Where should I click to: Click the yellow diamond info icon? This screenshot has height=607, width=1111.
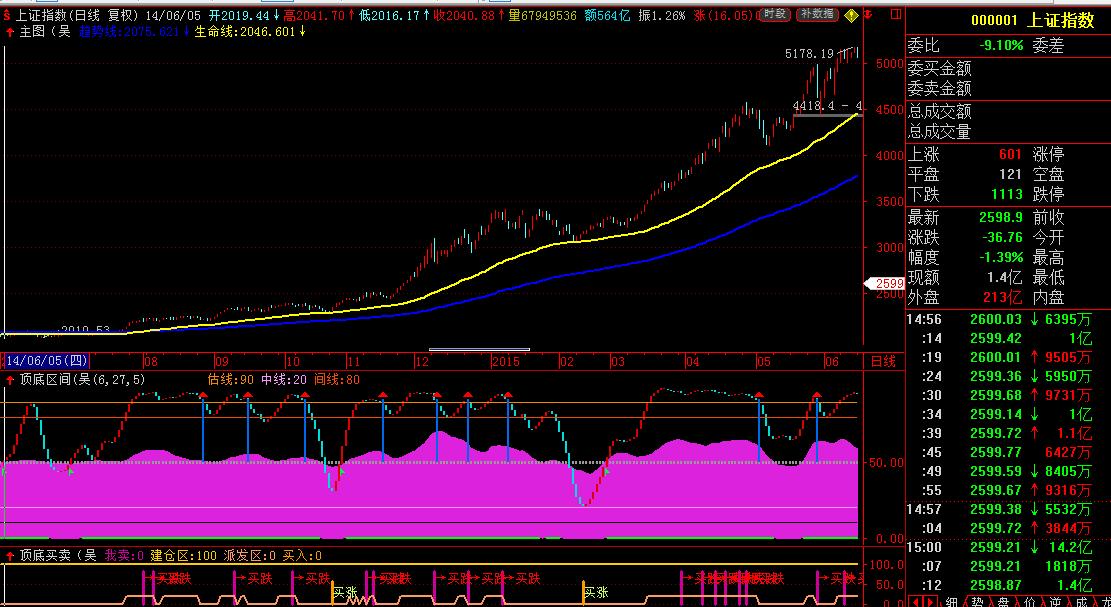click(850, 16)
